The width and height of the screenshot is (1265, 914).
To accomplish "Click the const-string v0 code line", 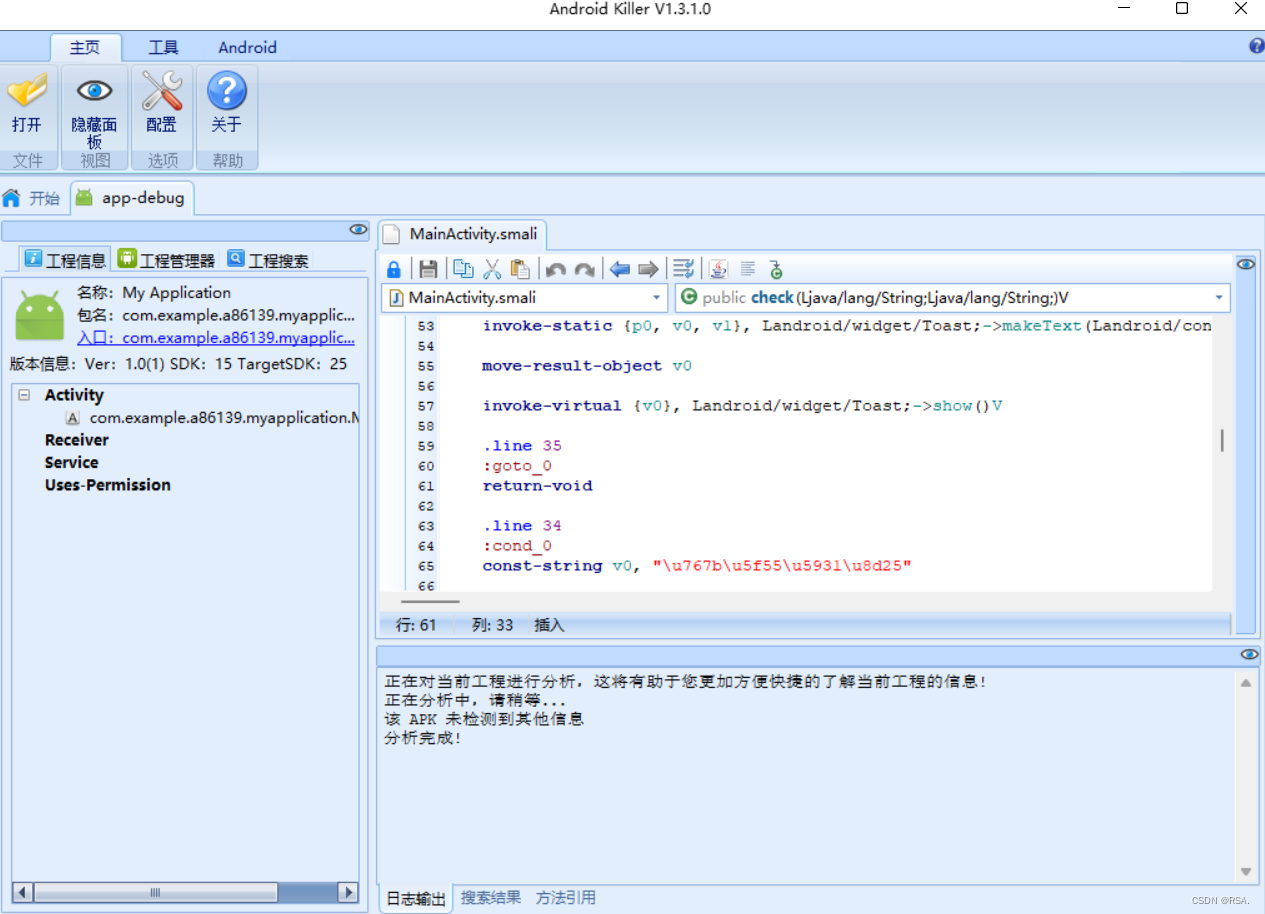I will point(696,566).
